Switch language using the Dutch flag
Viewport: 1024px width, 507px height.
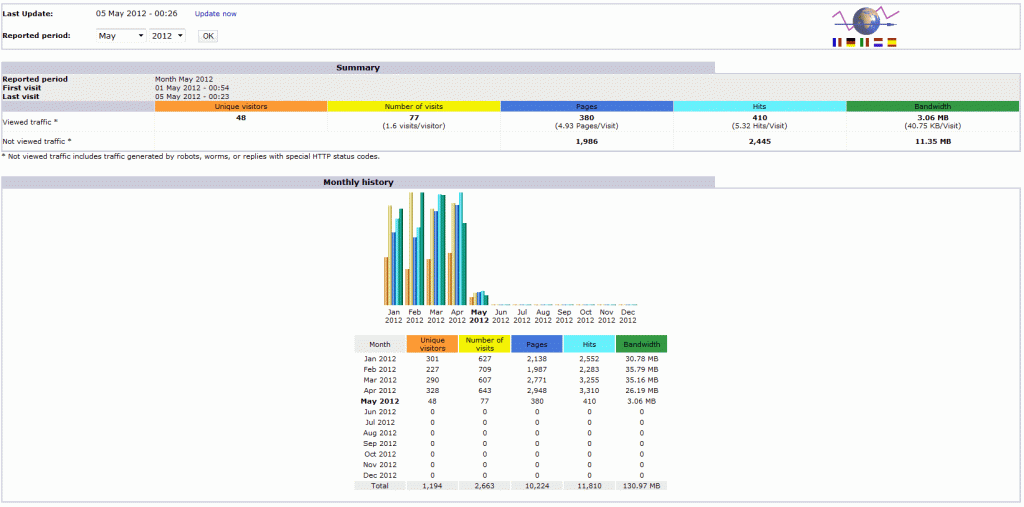point(878,43)
